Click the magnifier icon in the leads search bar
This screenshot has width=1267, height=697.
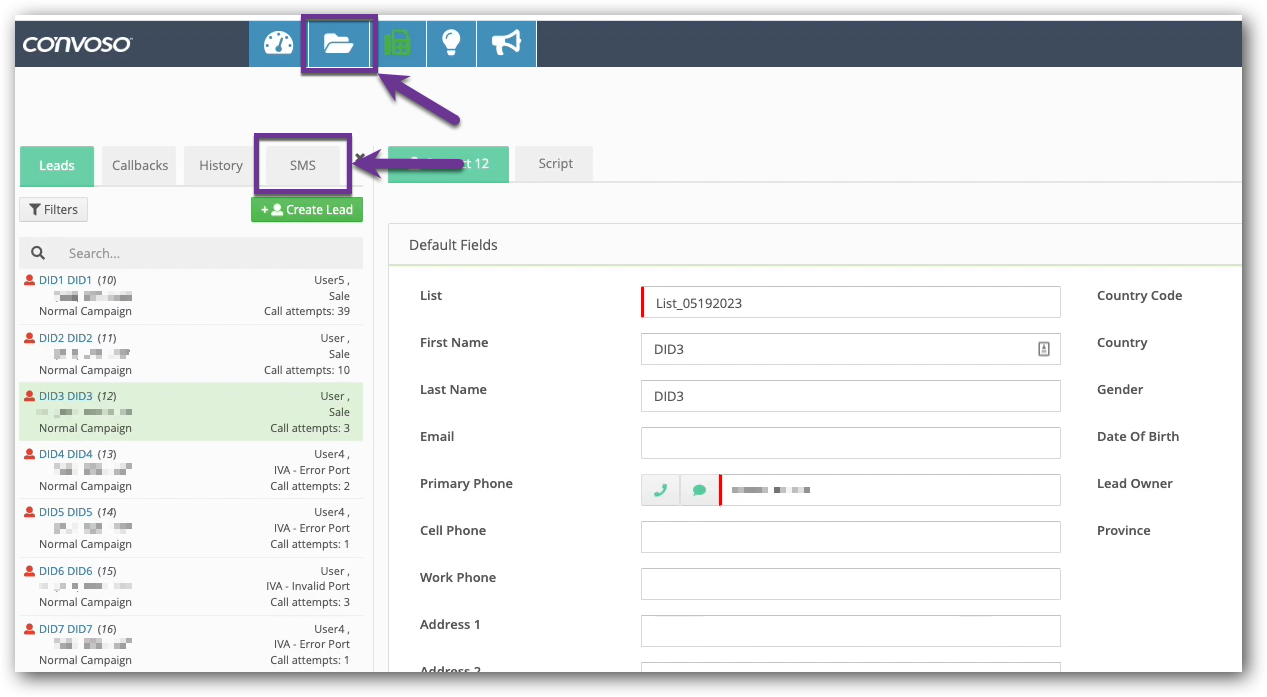tap(37, 252)
